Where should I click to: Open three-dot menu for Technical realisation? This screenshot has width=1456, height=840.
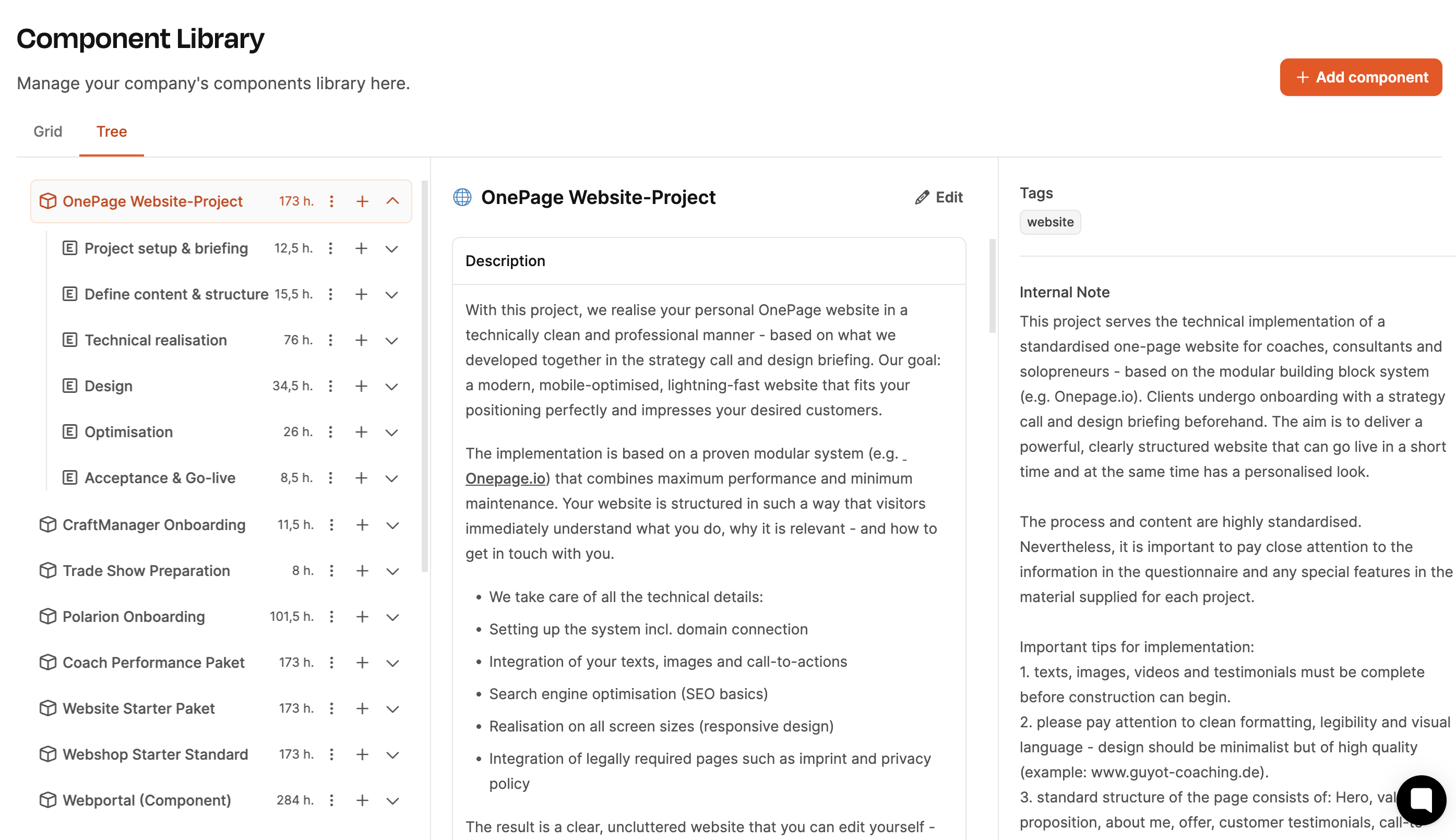[x=331, y=340]
